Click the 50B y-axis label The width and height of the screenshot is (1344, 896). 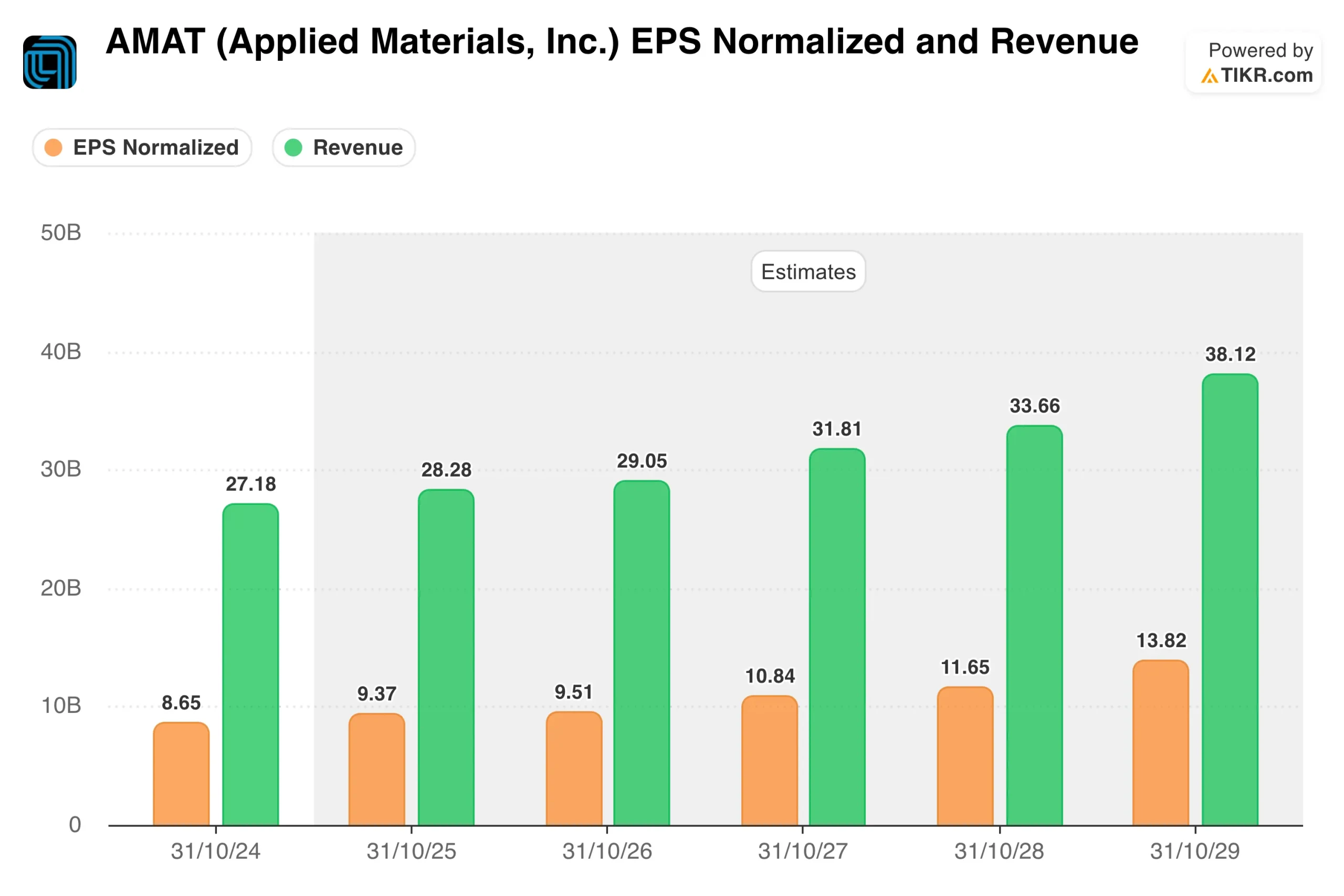pyautogui.click(x=60, y=233)
